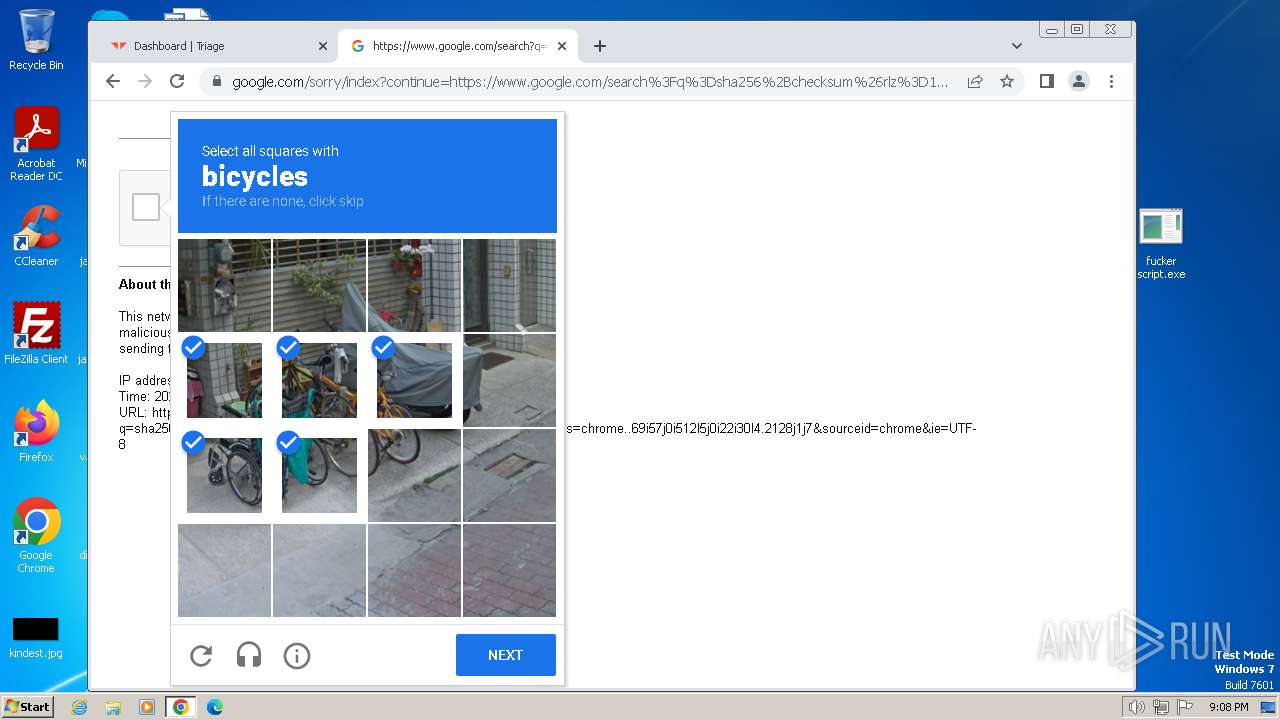Open Action Center flag tray icon
The image size is (1280, 720).
click(x=1185, y=707)
